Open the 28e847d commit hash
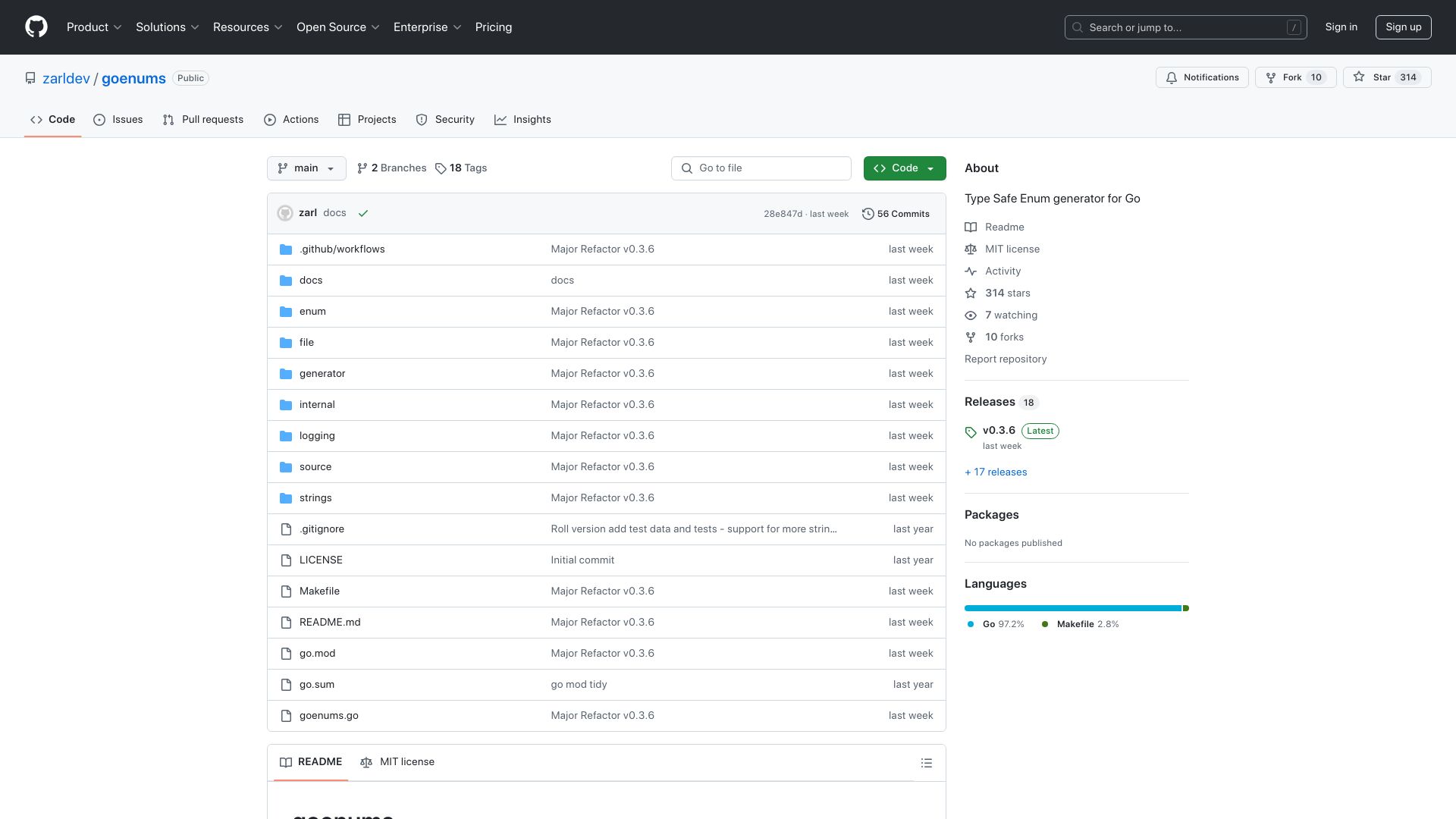Screen dimensions: 1456x819 (783, 214)
